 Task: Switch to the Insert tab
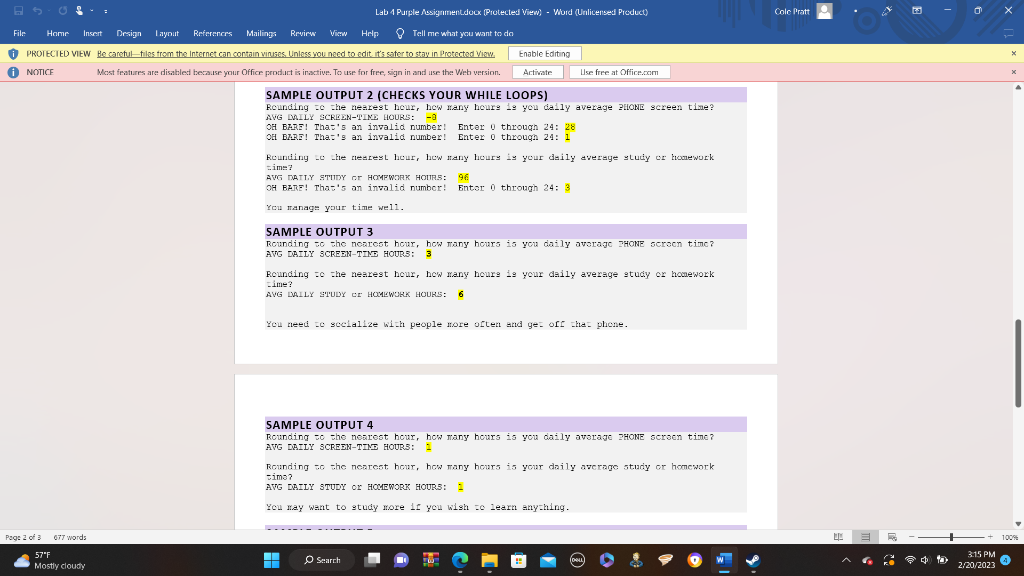pos(92,33)
